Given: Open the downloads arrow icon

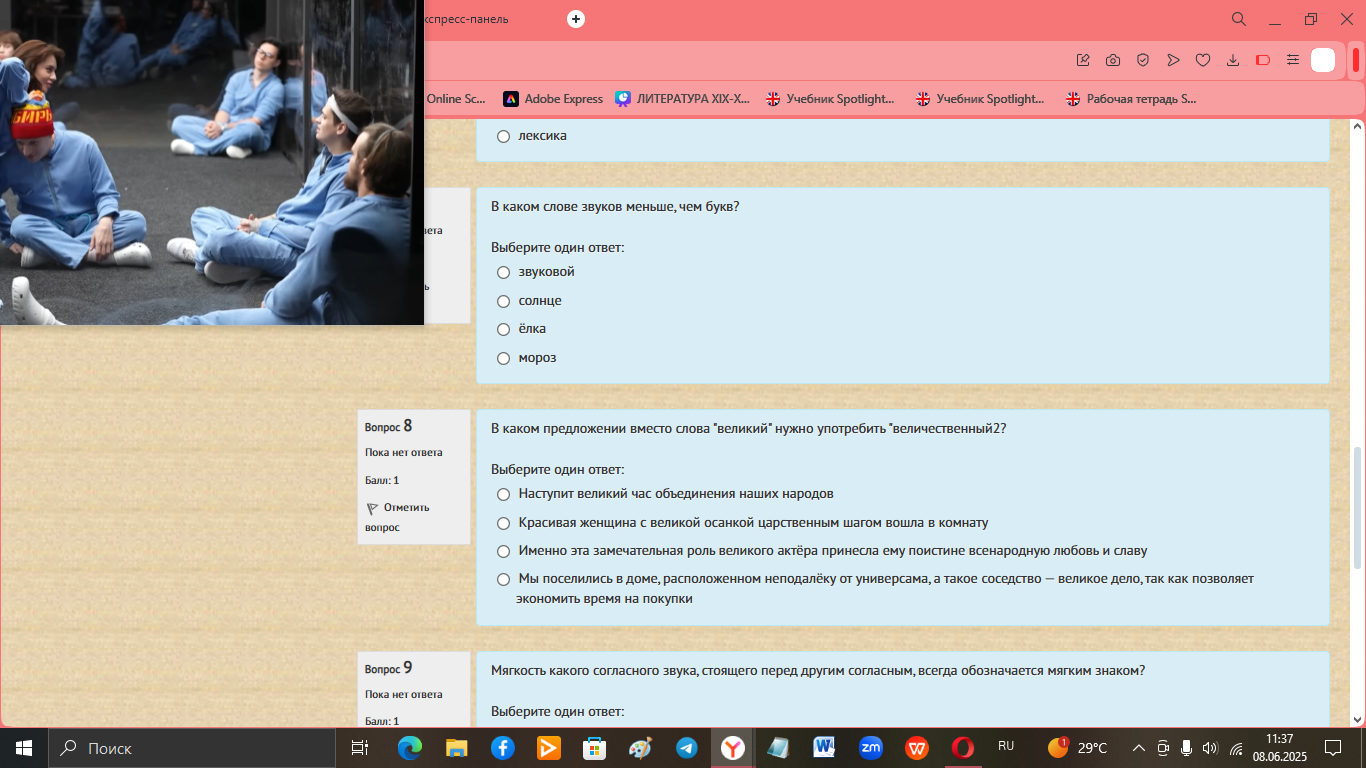Looking at the screenshot, I should 1233,60.
